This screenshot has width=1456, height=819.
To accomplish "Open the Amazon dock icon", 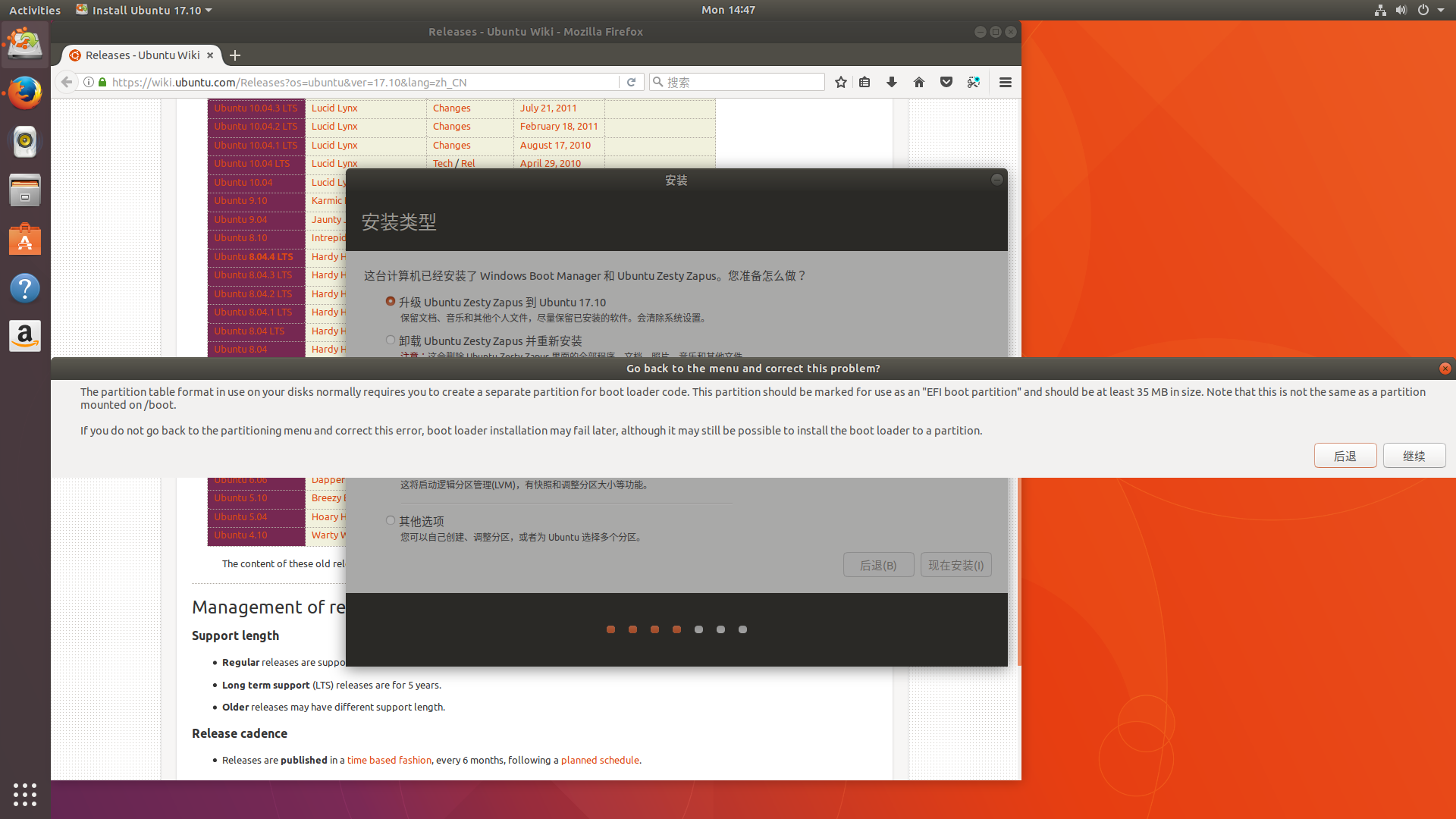I will [25, 336].
